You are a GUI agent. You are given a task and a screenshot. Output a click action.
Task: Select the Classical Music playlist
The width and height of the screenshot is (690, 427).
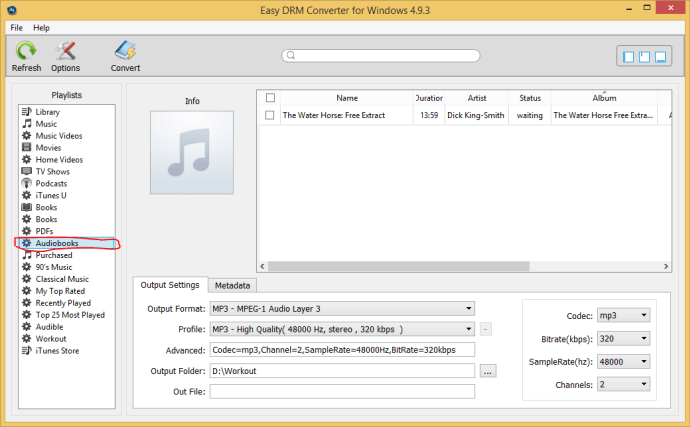click(62, 279)
